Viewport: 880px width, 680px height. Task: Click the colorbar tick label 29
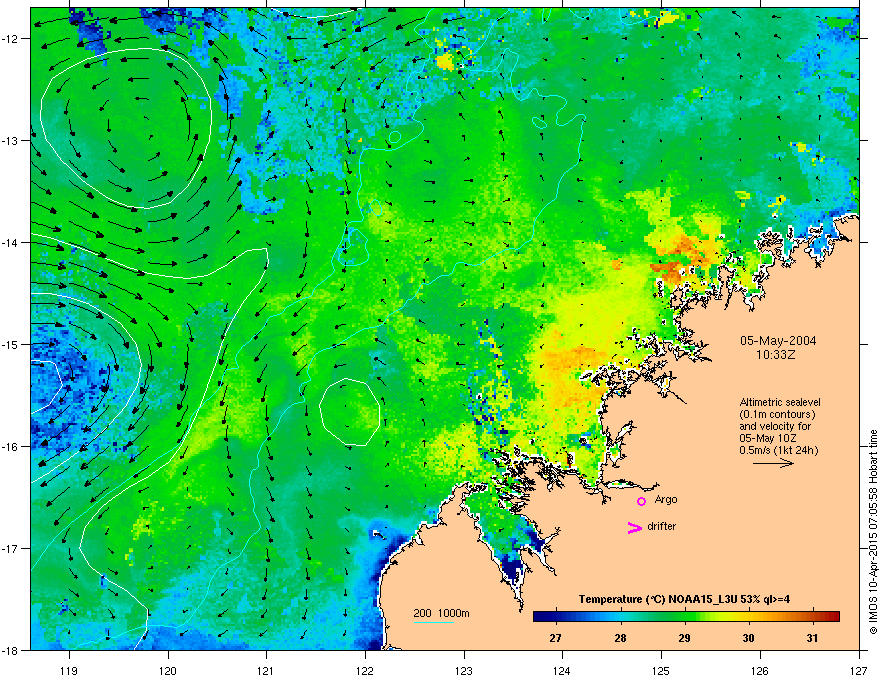point(684,638)
